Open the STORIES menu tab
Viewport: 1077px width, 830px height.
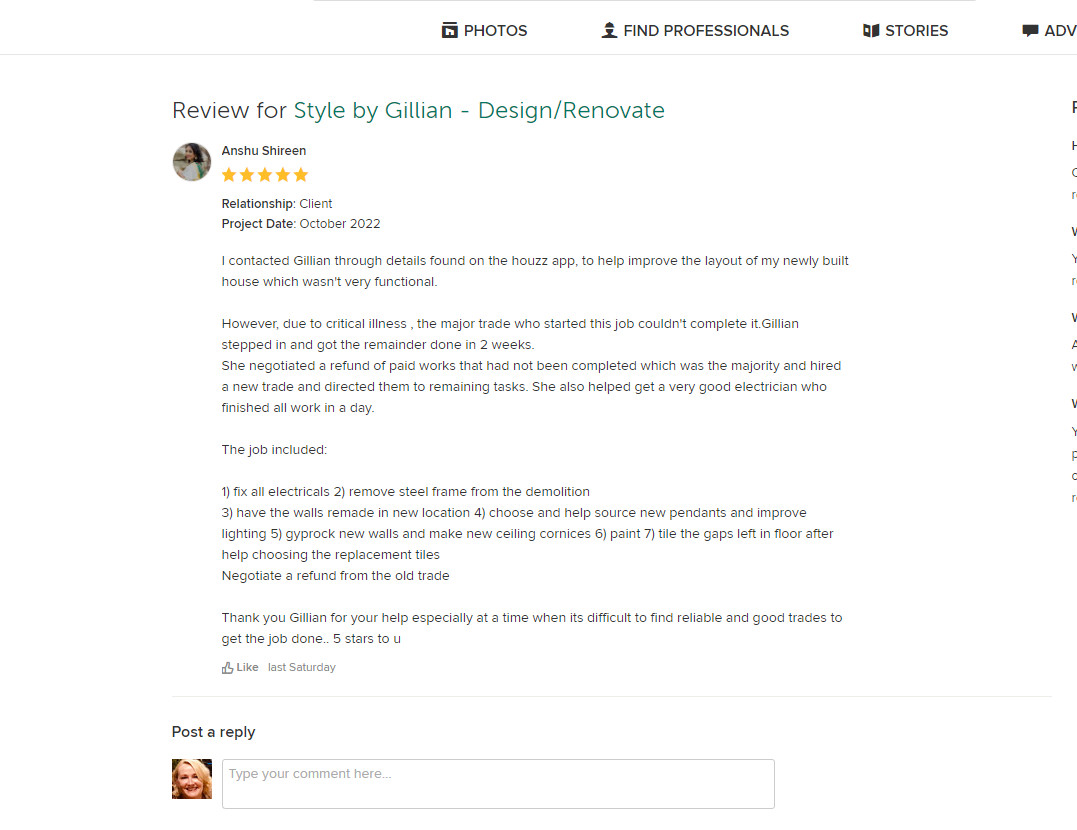(x=905, y=30)
